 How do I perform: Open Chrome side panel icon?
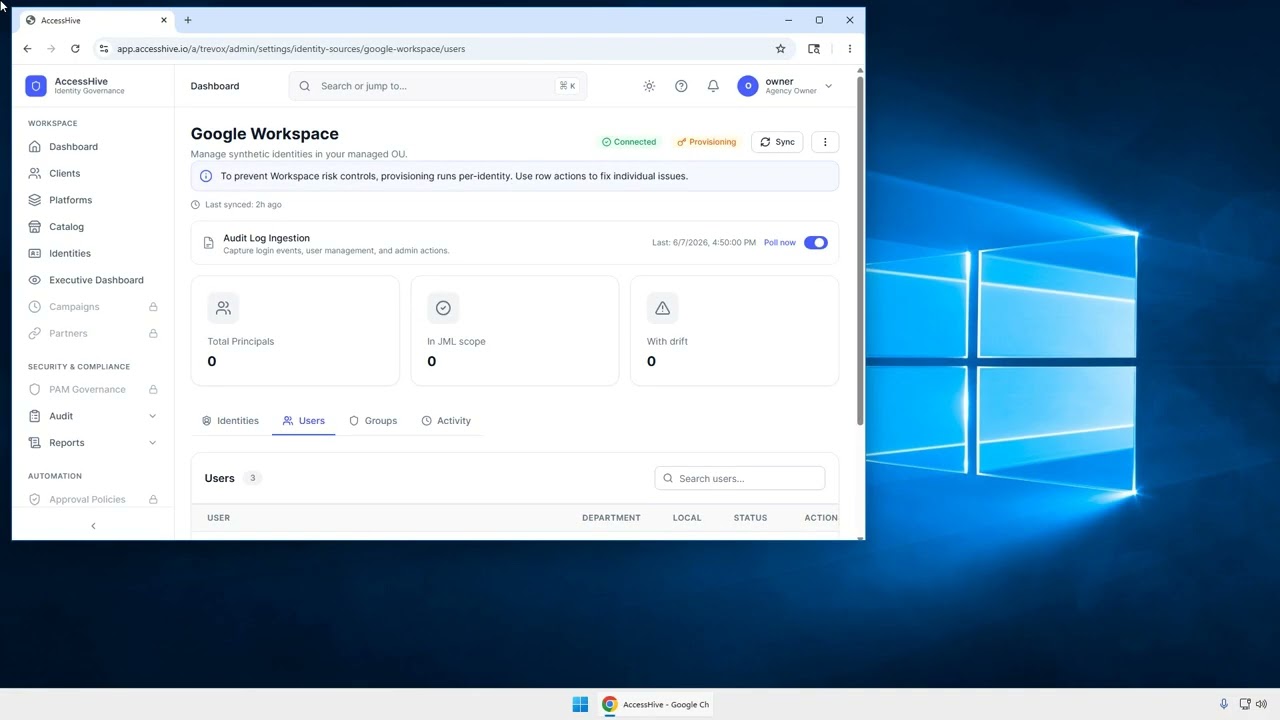pyautogui.click(x=814, y=48)
